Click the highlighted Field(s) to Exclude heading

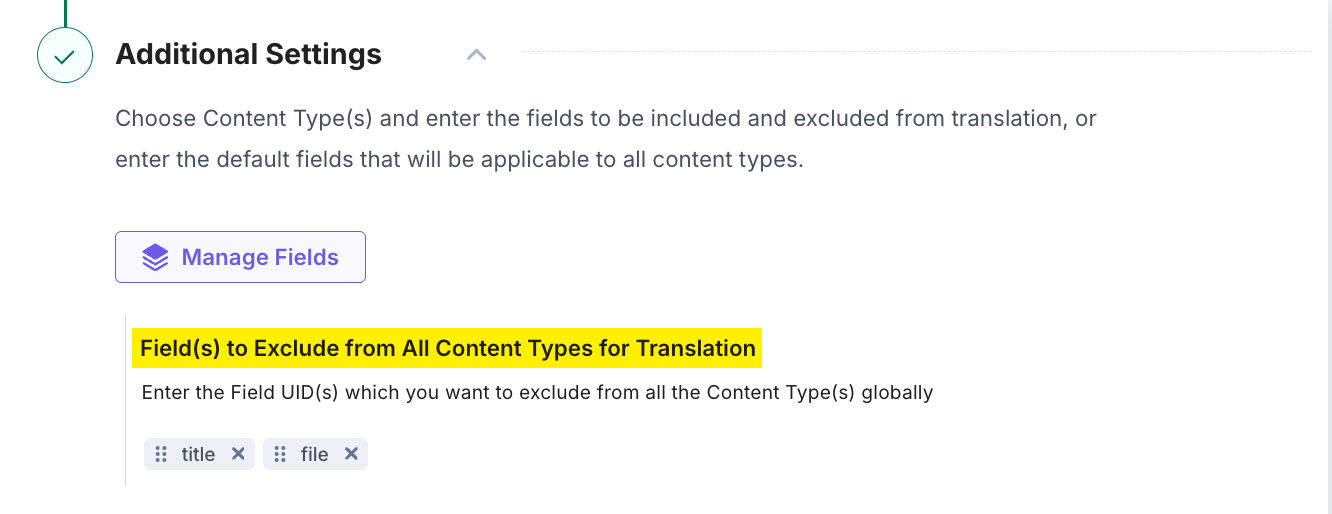point(447,348)
